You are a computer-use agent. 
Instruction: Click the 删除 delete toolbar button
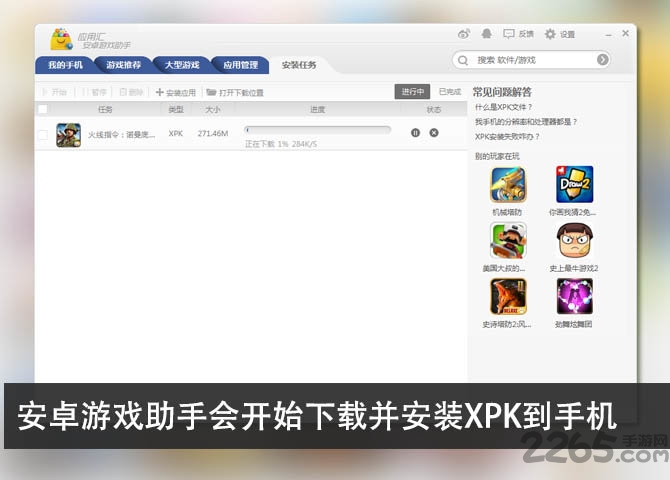click(131, 92)
